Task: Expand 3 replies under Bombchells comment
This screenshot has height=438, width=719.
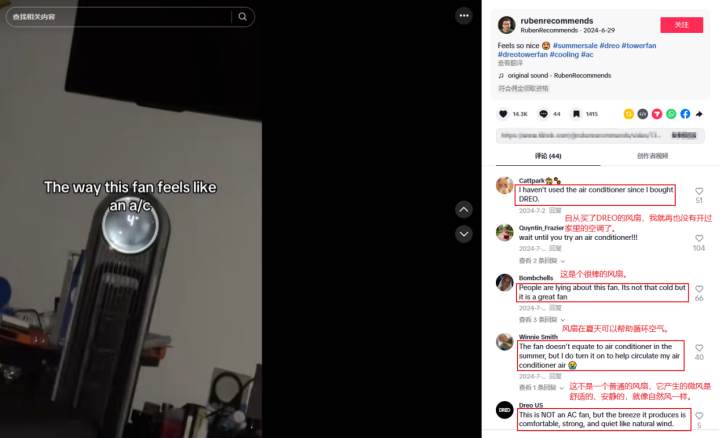Action: tap(542, 319)
